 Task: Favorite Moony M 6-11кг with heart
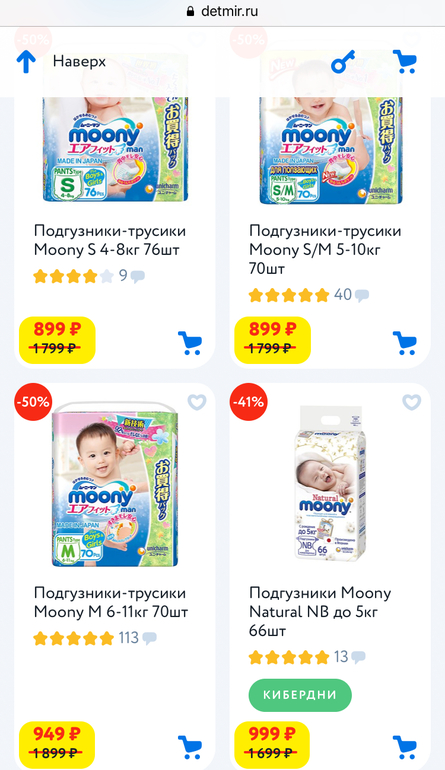tap(197, 402)
